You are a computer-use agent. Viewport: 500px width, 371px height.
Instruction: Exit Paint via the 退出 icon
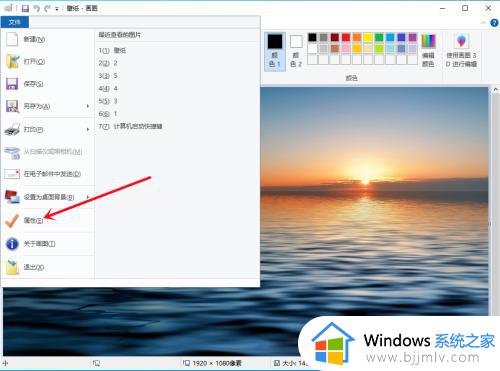pos(13,267)
